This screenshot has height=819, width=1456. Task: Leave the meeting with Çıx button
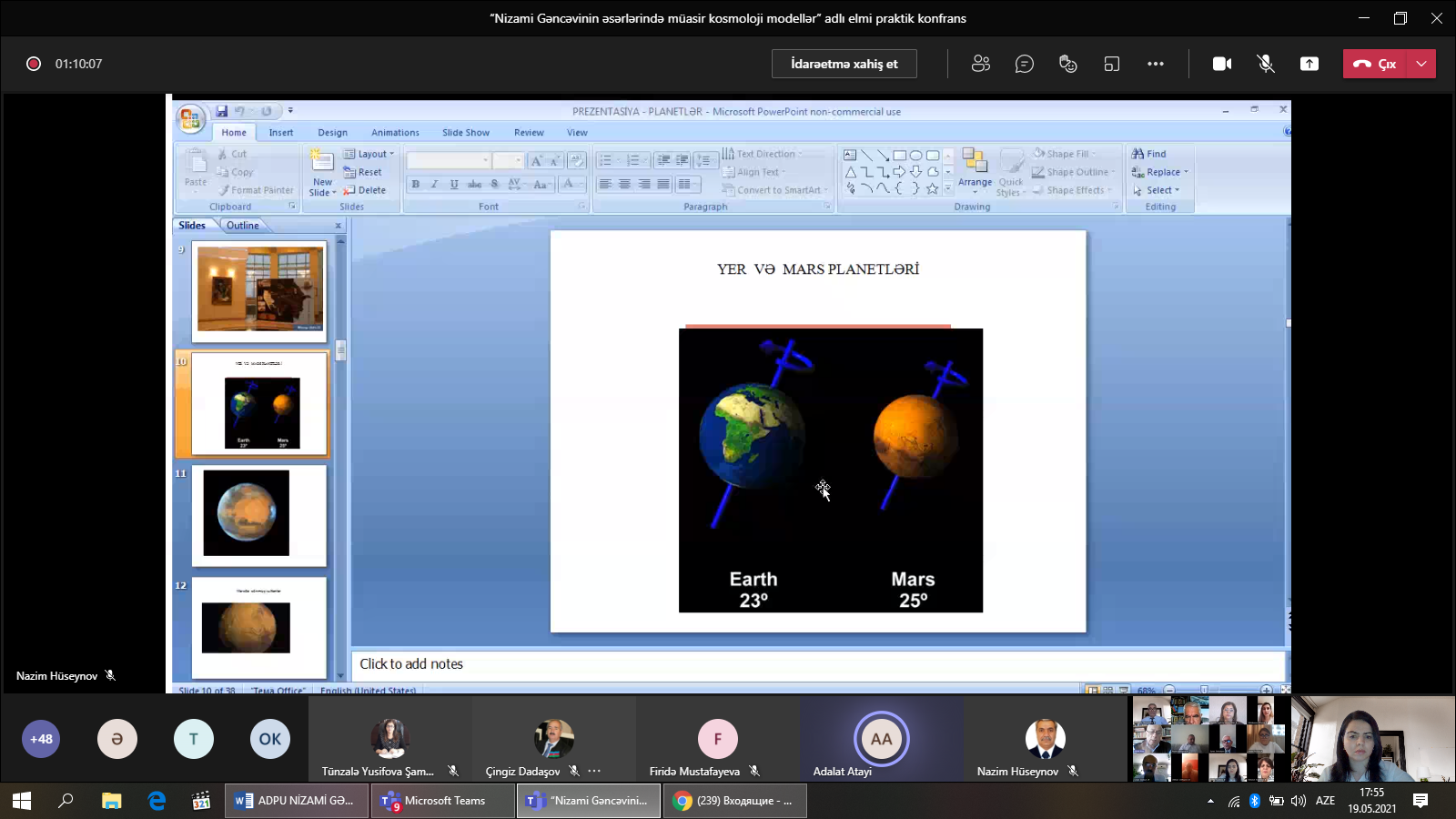(1375, 64)
